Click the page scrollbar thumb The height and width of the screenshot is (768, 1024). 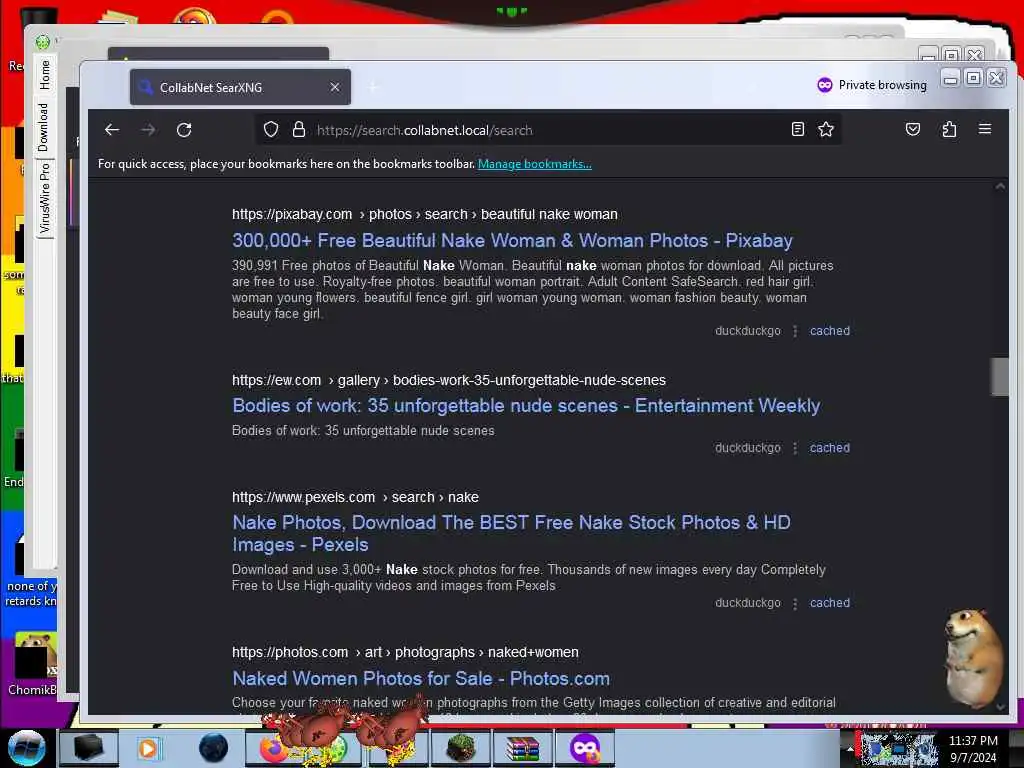pyautogui.click(x=999, y=377)
